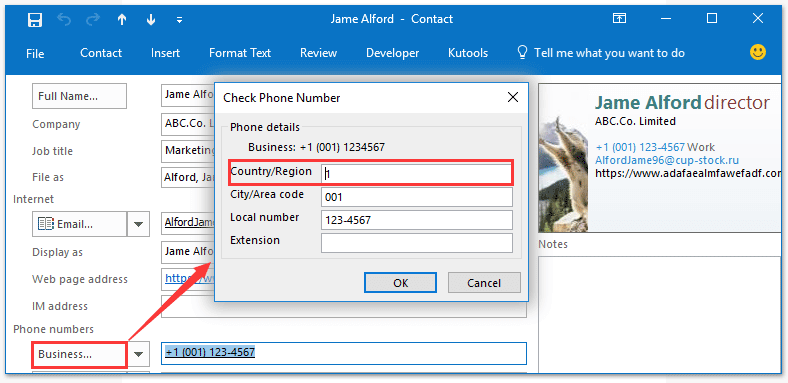Viewport: 788px width, 383px height.
Task: Switch to the Review tab
Action: tap(318, 53)
